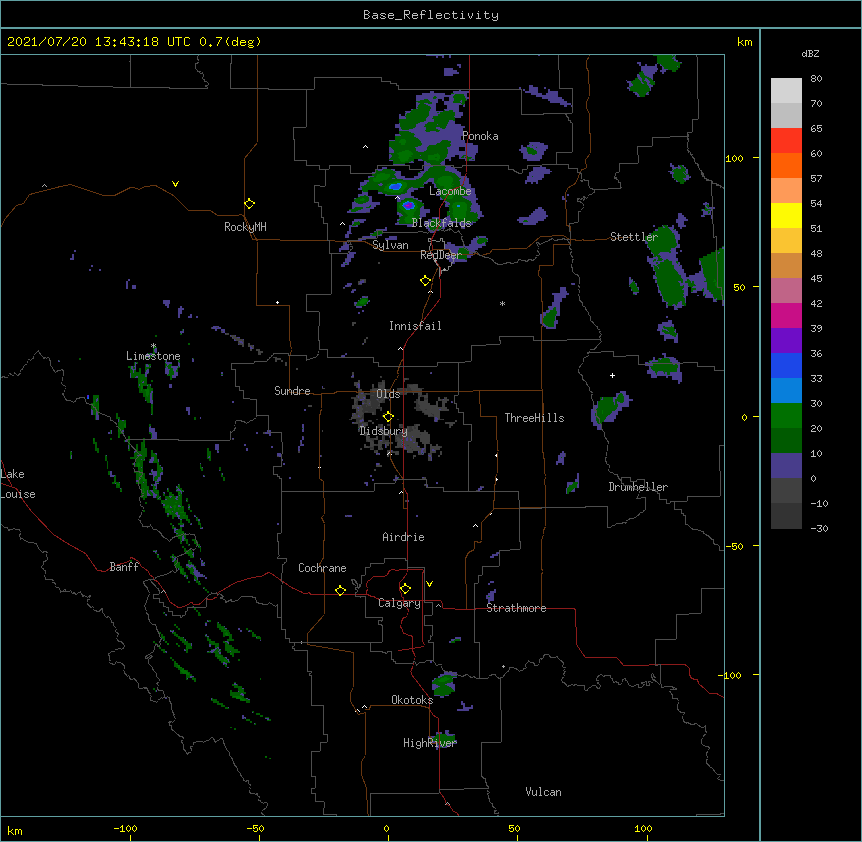Pick the orange 60-57 dBZ legend swatch
862x842 pixels.
(x=786, y=165)
